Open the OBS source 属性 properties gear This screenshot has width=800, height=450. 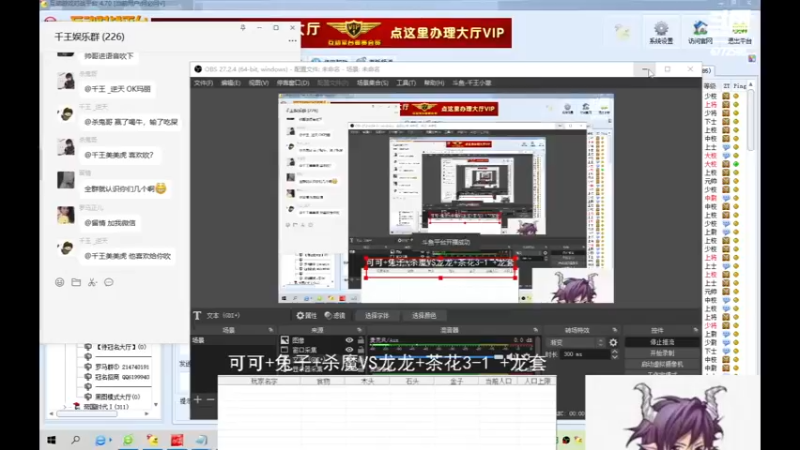click(x=307, y=315)
